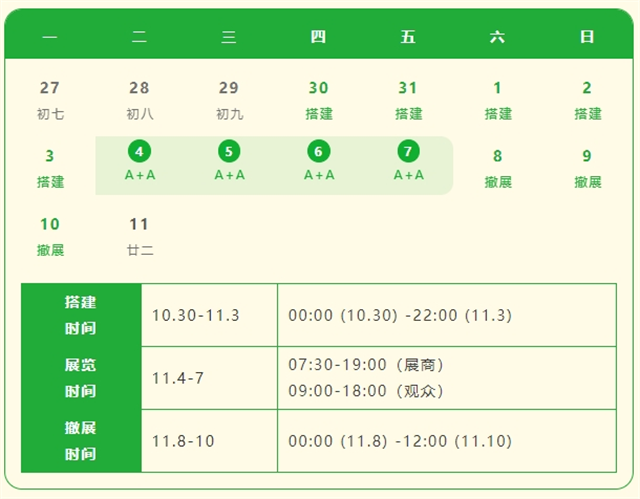Select the green circled date 4
This screenshot has height=499, width=640.
139,152
